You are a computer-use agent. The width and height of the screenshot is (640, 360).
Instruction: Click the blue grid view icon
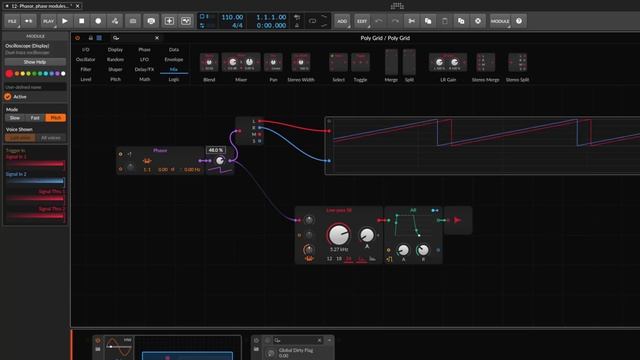(99, 38)
